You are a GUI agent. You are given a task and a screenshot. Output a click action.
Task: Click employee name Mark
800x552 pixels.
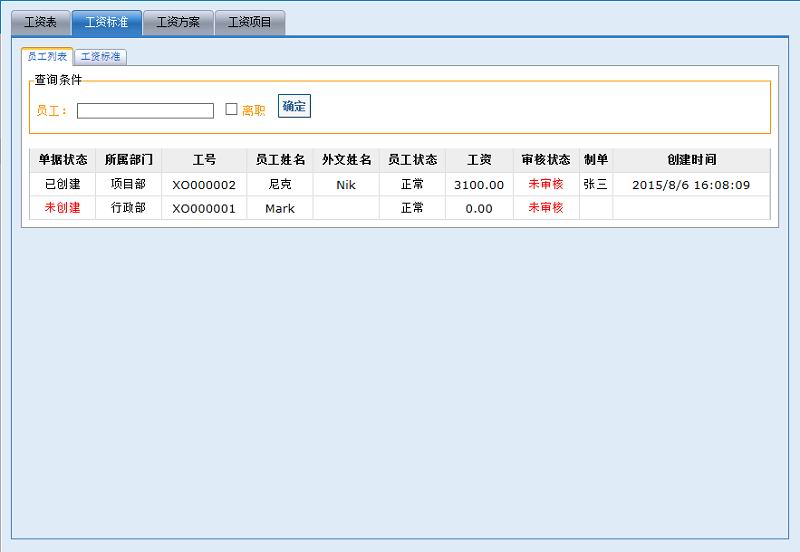(x=280, y=208)
